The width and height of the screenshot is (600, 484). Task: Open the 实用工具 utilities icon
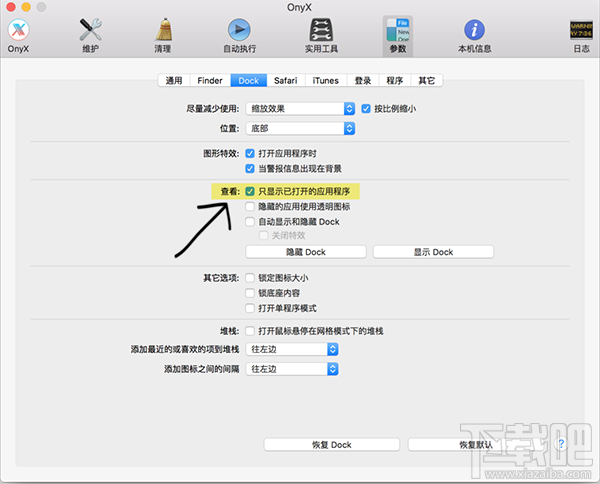point(321,36)
